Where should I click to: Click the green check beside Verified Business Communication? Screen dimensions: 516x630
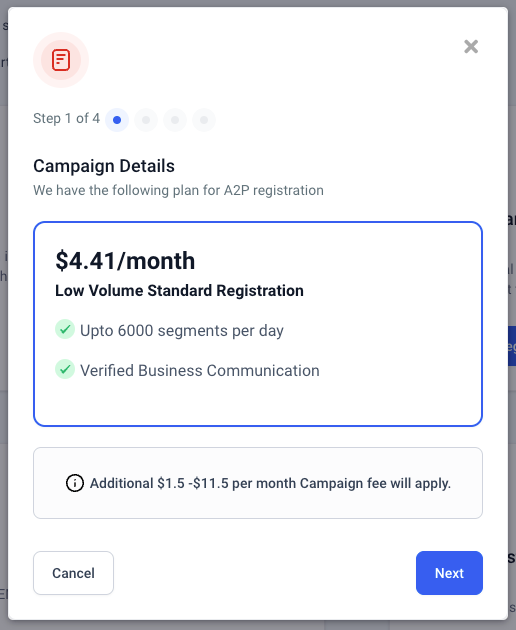pos(65,369)
